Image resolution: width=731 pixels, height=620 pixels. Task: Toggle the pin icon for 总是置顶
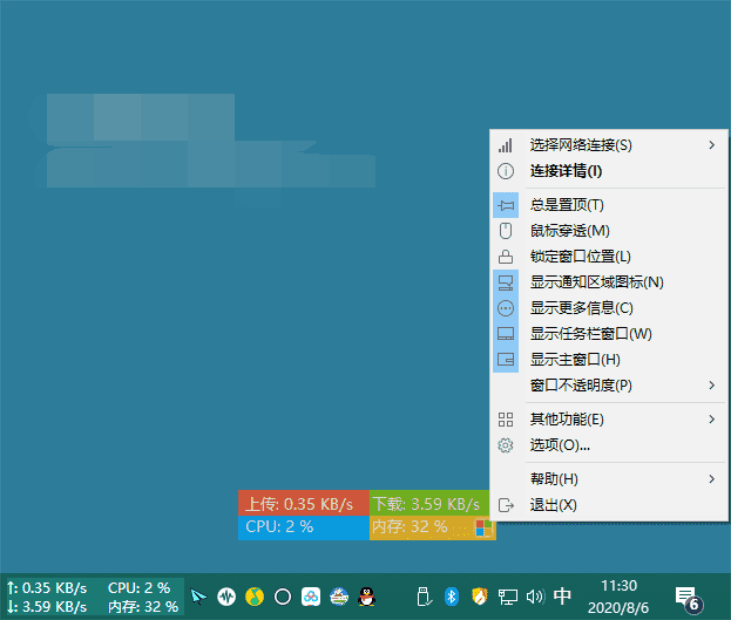505,205
